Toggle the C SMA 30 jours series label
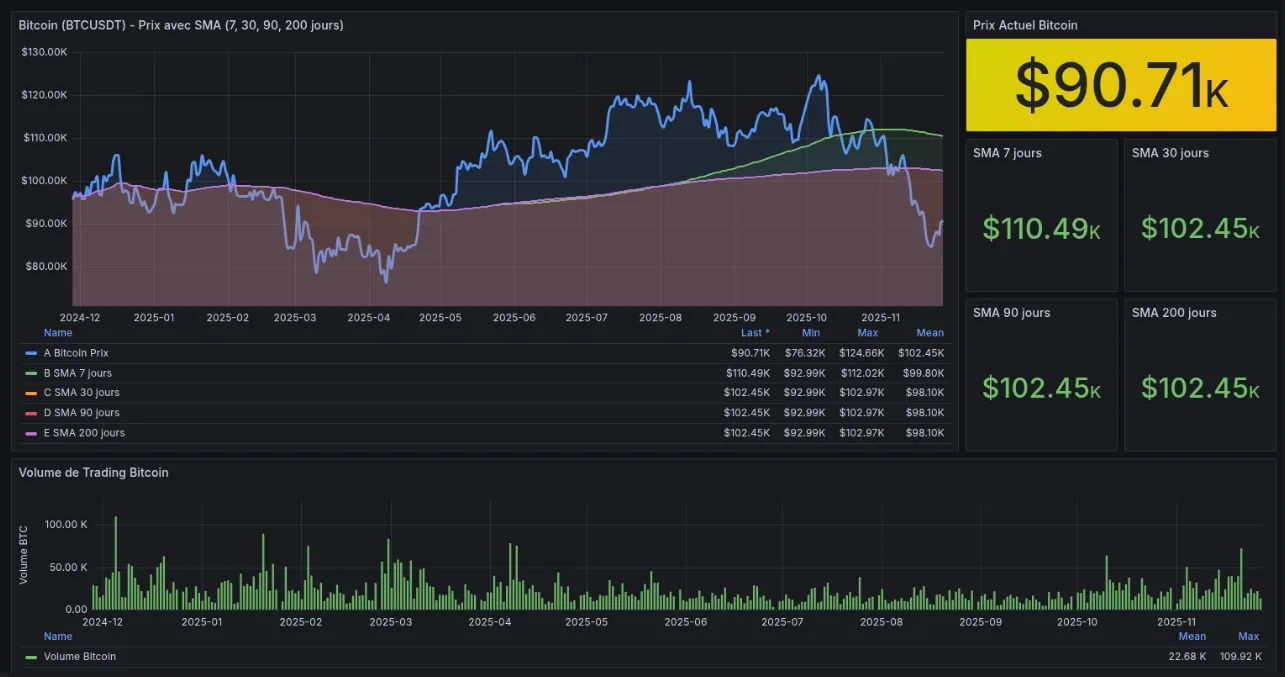Image resolution: width=1285 pixels, height=677 pixels. (x=82, y=393)
